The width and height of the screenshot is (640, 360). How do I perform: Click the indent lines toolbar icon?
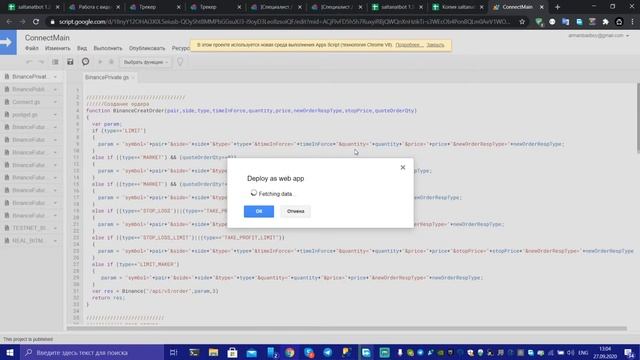tap(55, 62)
